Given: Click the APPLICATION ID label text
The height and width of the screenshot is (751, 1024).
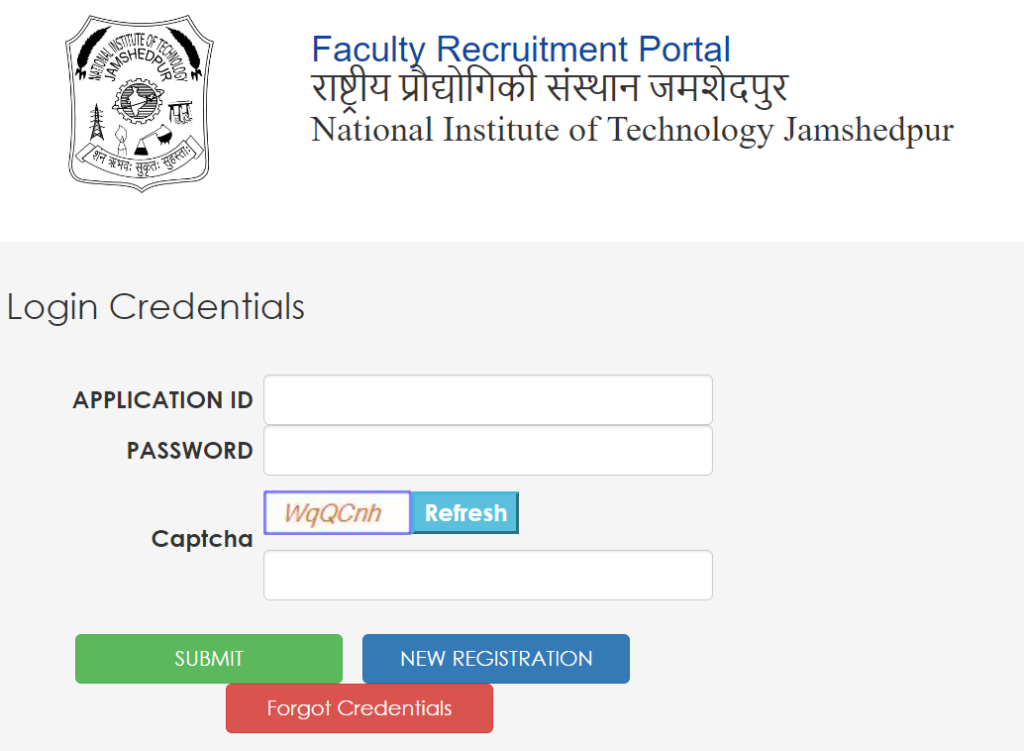Looking at the screenshot, I should pos(163,399).
